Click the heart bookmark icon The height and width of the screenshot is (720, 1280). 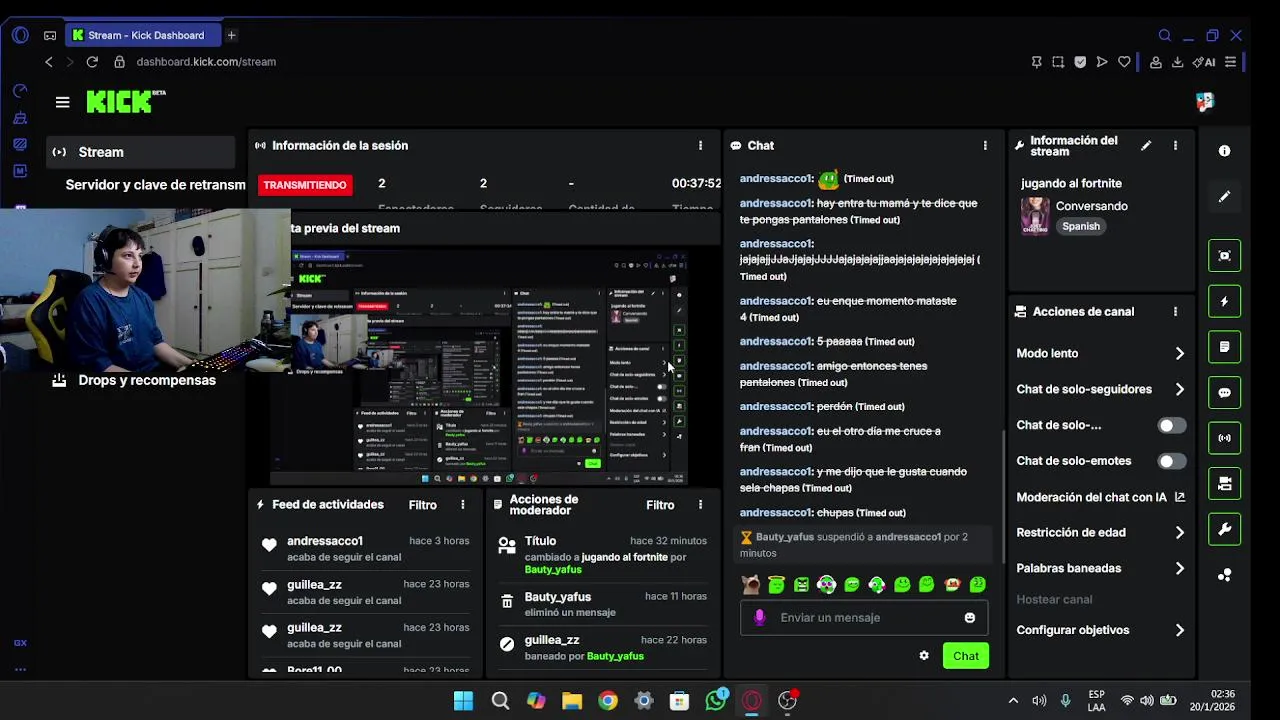pyautogui.click(x=1124, y=62)
